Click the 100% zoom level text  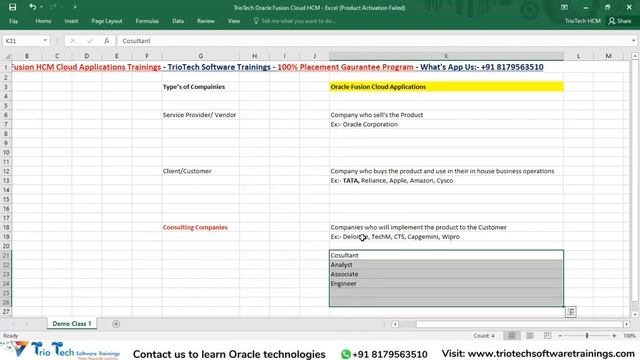[629, 336]
